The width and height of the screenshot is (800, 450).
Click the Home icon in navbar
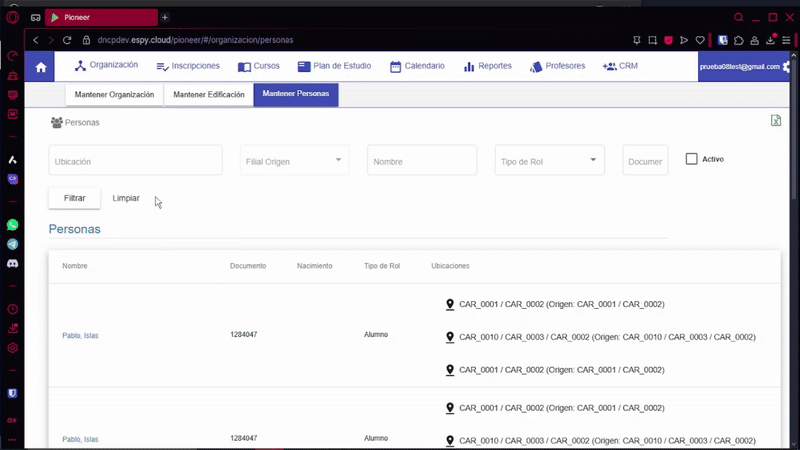tap(40, 67)
